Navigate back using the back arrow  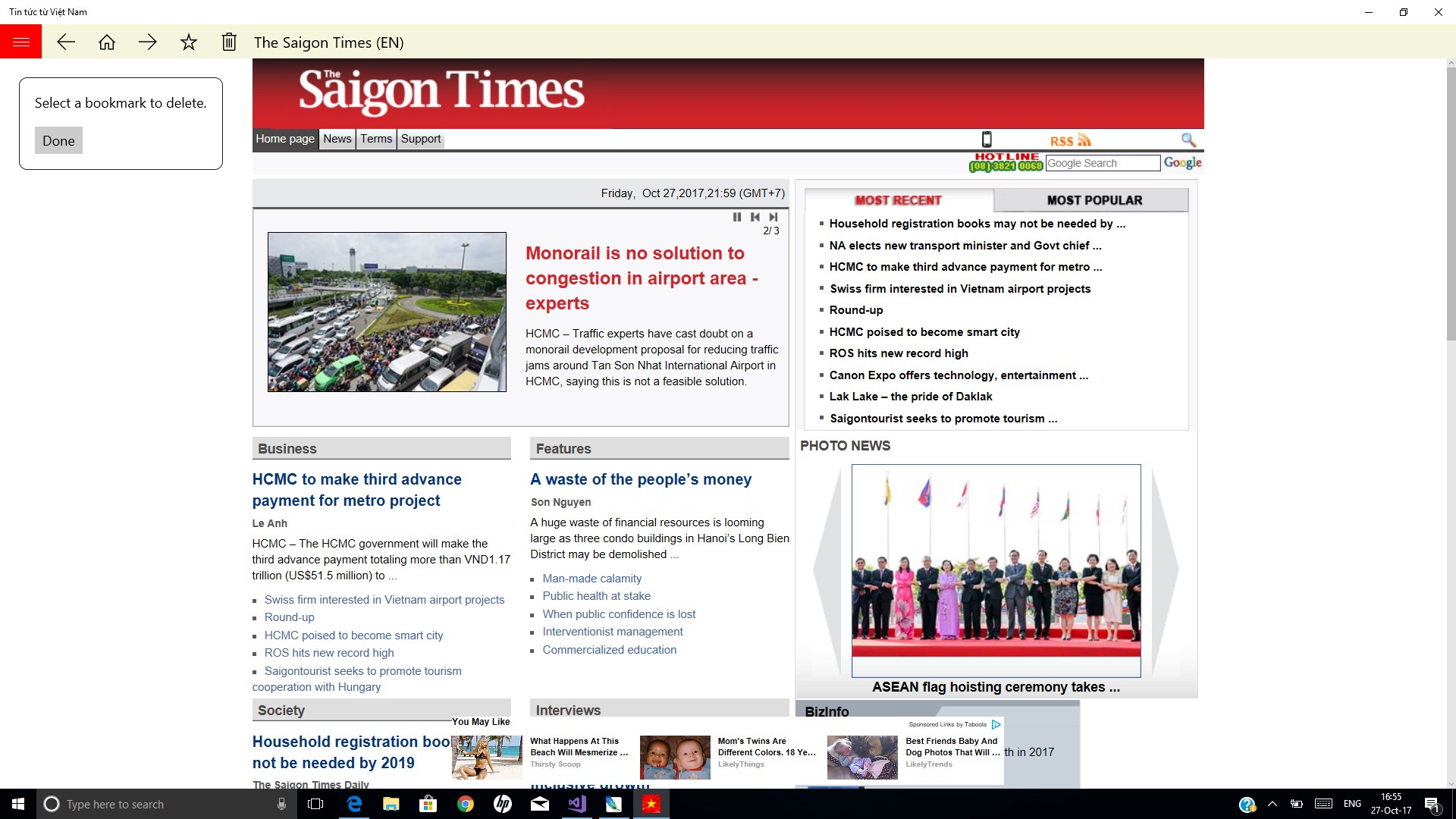point(67,42)
